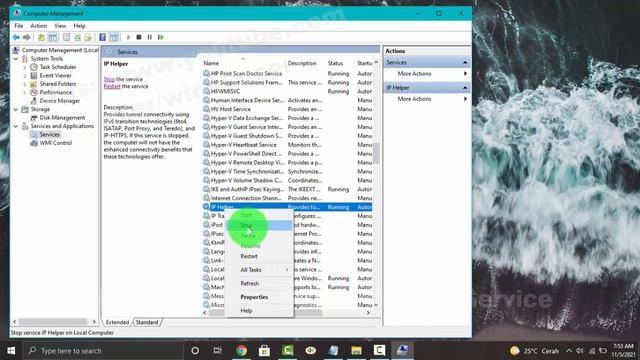The height and width of the screenshot is (360, 640).
Task: Expand the Shared Folders tree node
Action: coord(24,84)
